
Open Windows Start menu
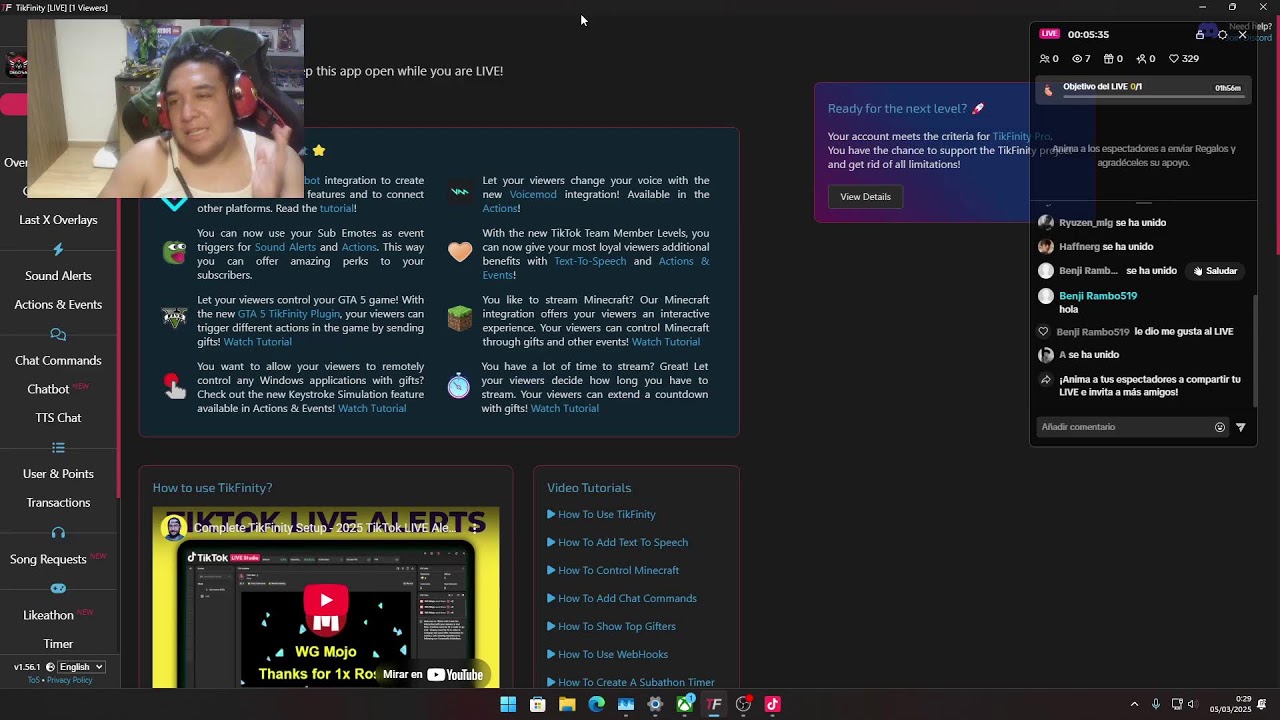508,704
